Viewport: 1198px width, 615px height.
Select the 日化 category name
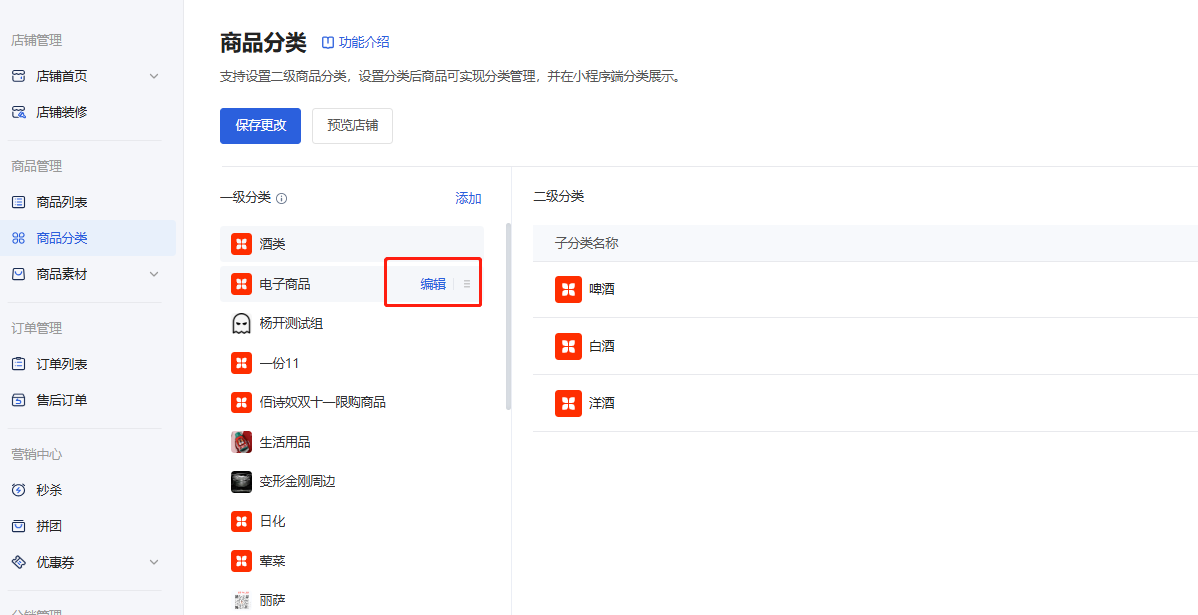click(273, 521)
